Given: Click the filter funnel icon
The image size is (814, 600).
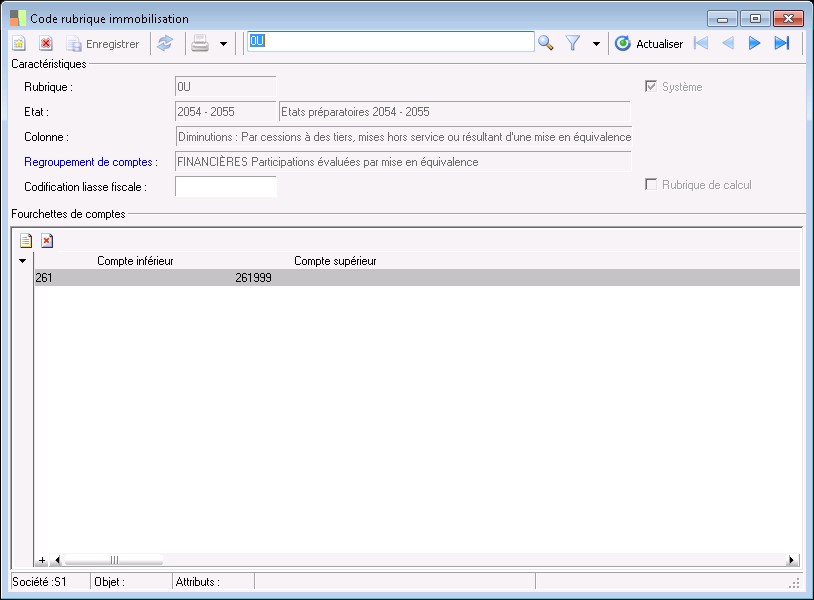Looking at the screenshot, I should 573,43.
